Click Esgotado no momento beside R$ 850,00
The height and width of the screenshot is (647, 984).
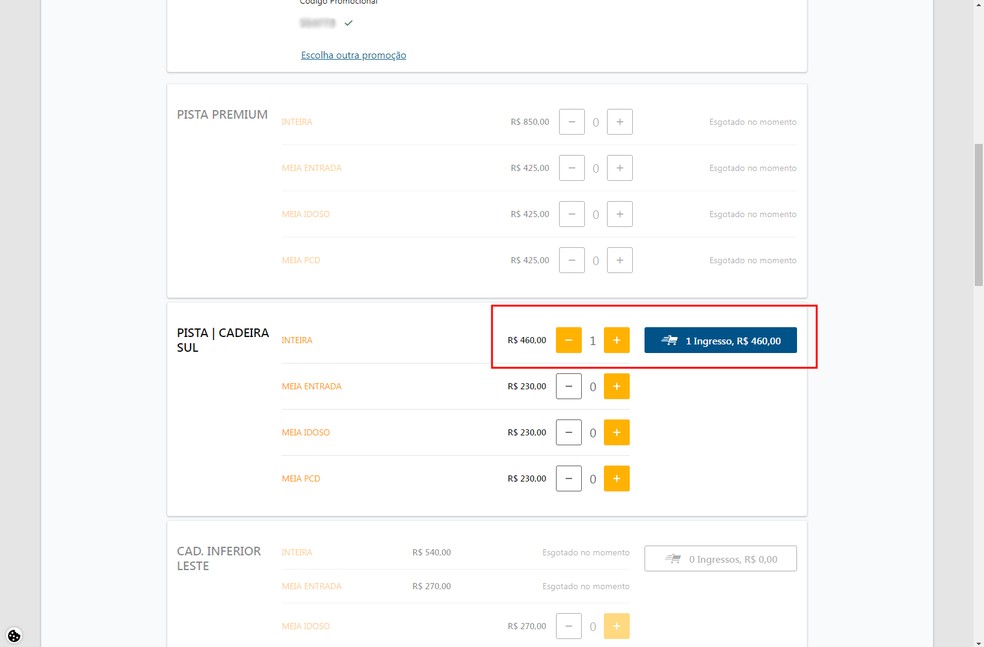(x=752, y=122)
